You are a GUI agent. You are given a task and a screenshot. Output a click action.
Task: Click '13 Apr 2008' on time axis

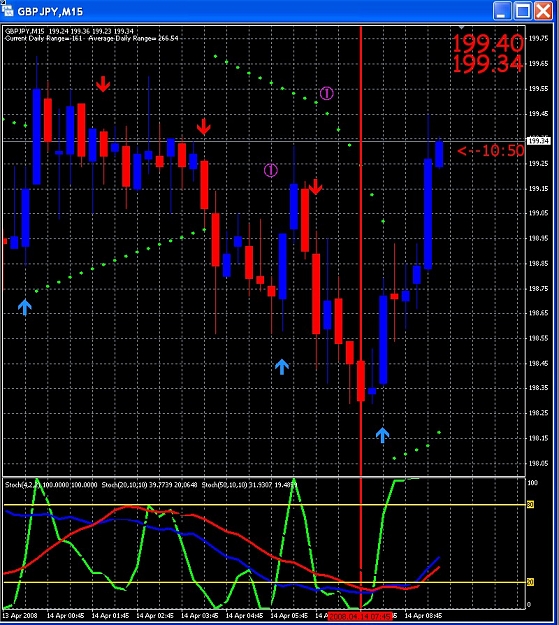point(20,615)
